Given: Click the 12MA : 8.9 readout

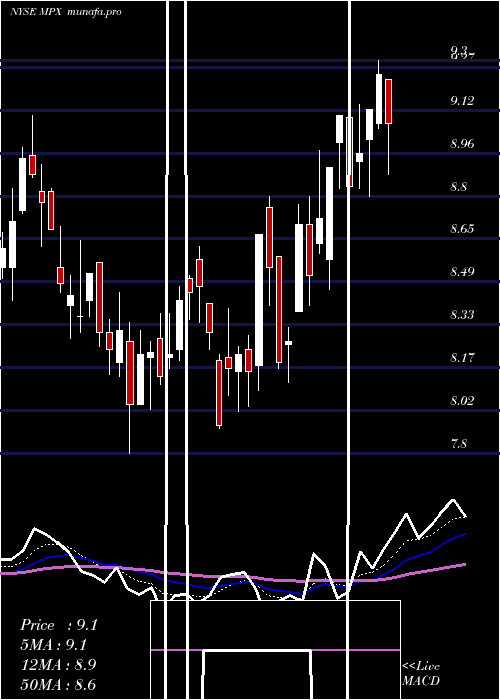Looking at the screenshot, I should click(x=59, y=665).
